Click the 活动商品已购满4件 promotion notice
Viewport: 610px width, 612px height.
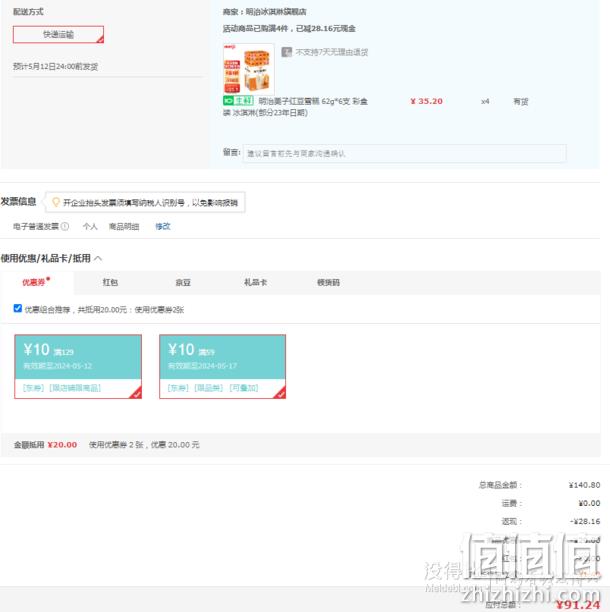[x=289, y=28]
